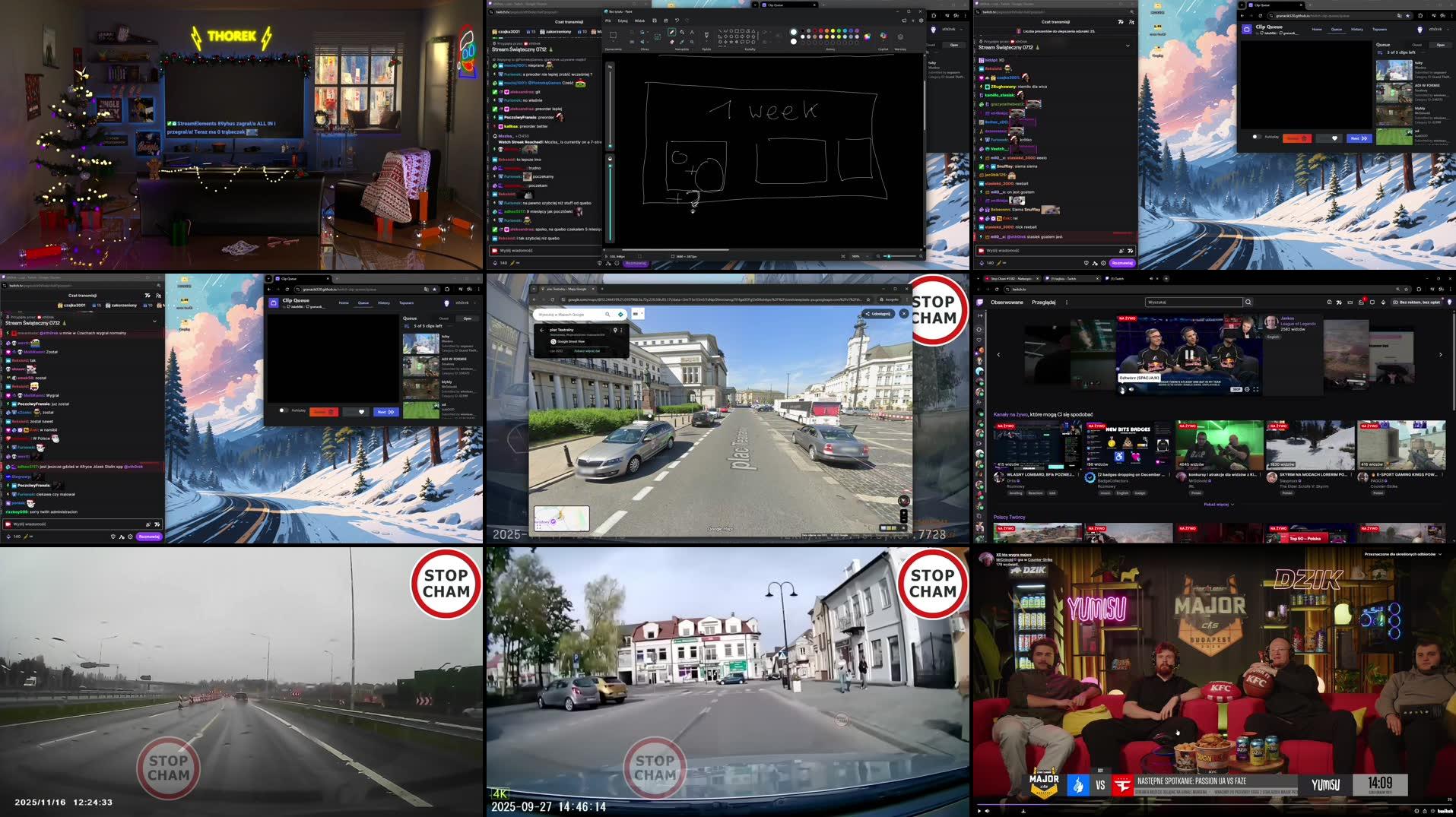Select the pencil tool in Paint

[671, 32]
